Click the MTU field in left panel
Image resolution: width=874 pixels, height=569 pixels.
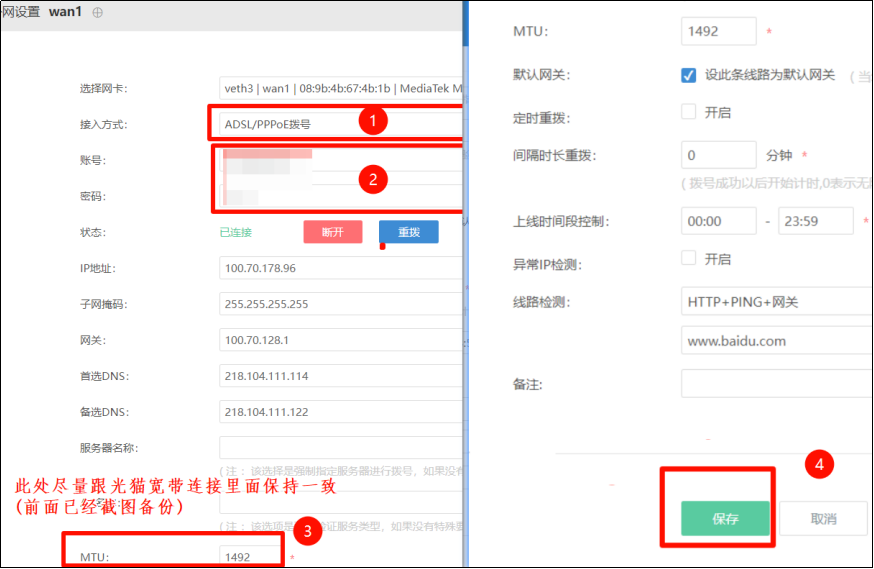(x=250, y=556)
